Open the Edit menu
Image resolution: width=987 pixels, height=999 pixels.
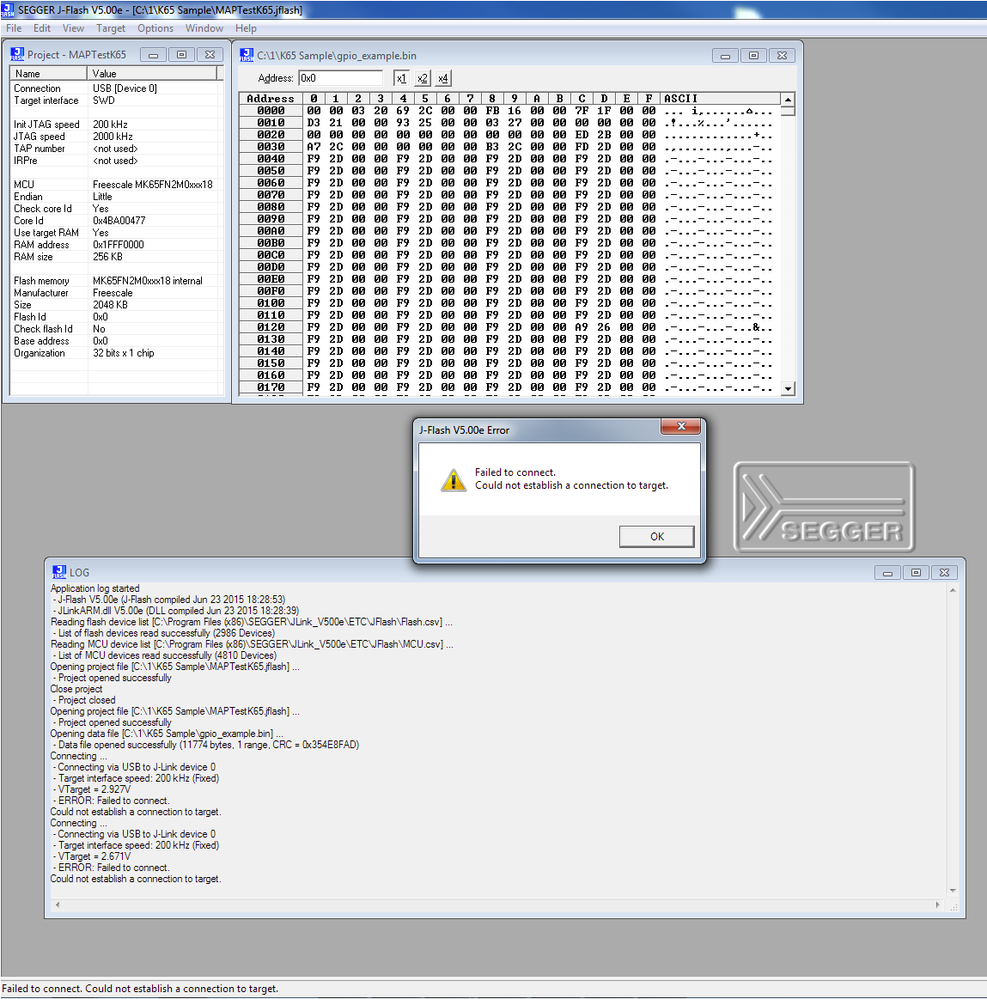coord(42,28)
